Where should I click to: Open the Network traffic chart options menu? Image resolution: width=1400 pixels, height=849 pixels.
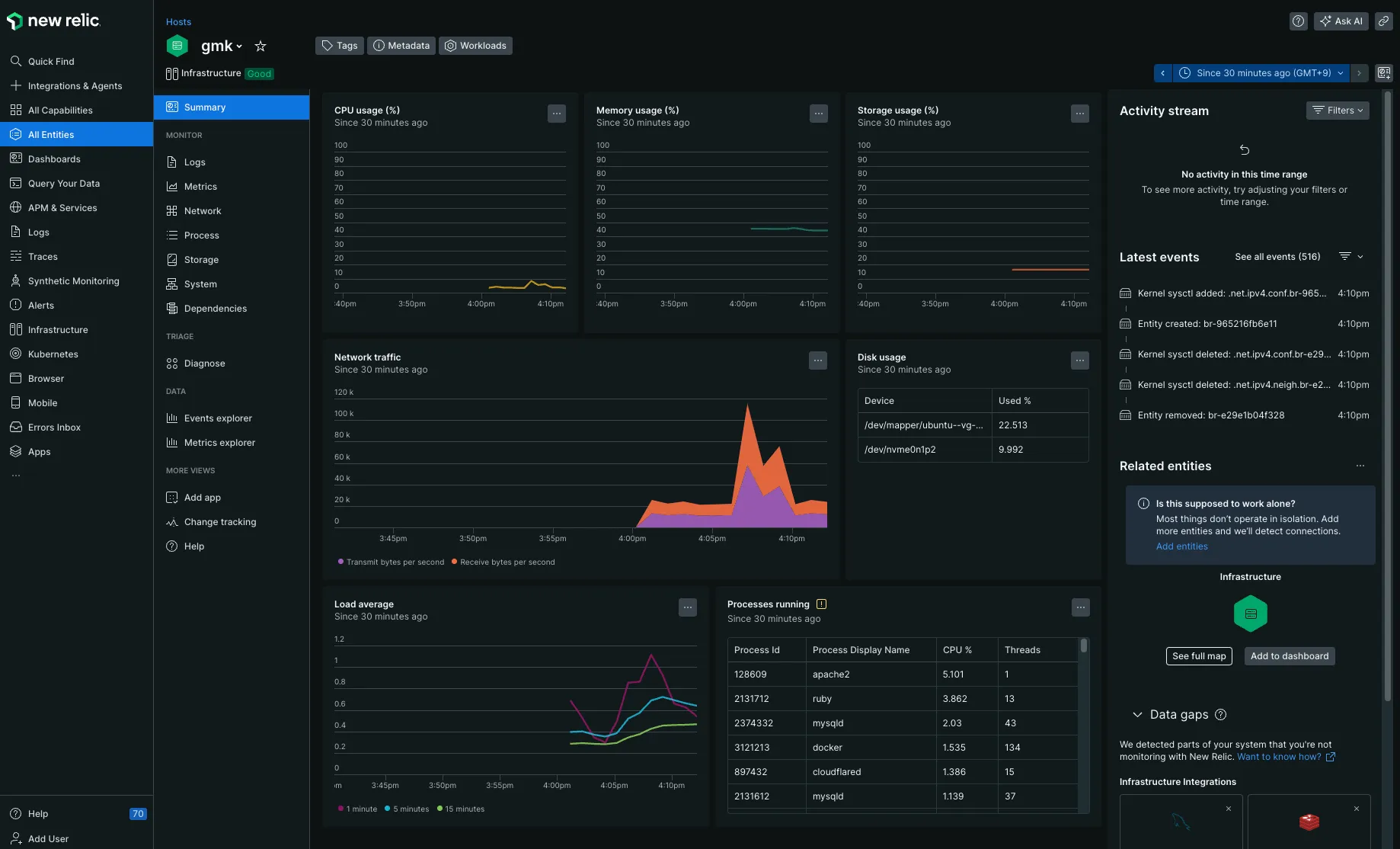818,360
